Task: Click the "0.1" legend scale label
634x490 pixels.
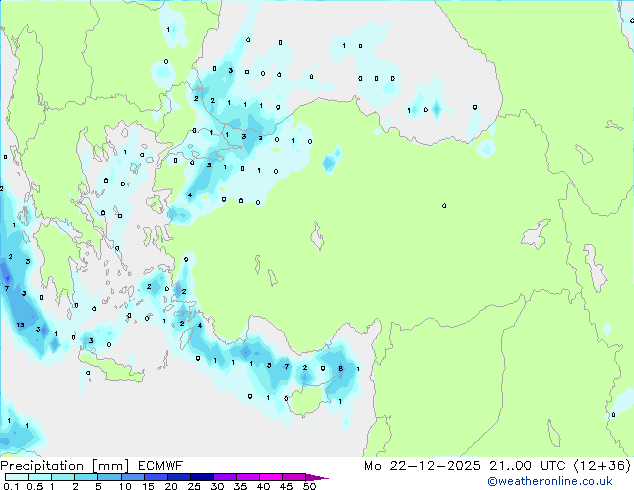Action: click(12, 486)
